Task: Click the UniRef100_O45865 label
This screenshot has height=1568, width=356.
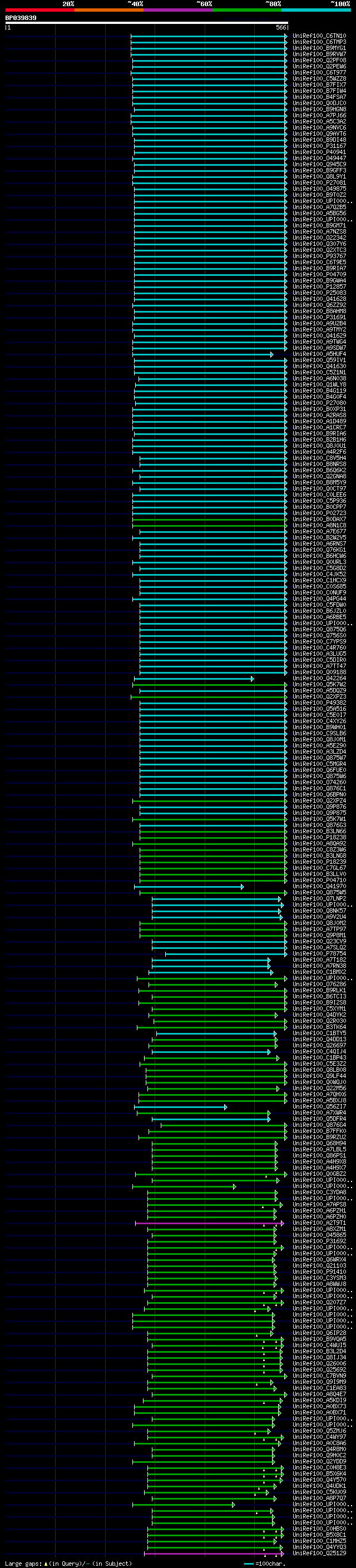Action: point(319,1235)
